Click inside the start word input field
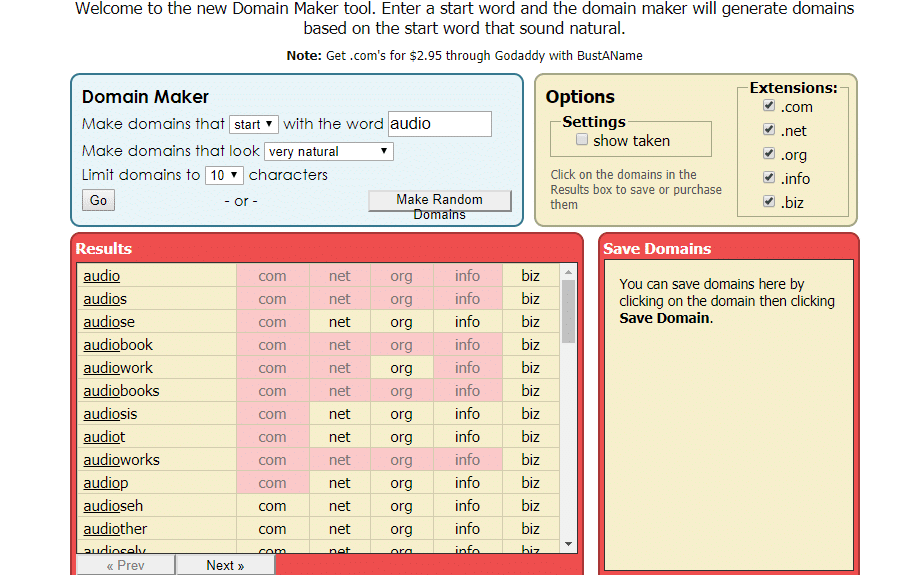This screenshot has height=575, width=901. coord(439,124)
